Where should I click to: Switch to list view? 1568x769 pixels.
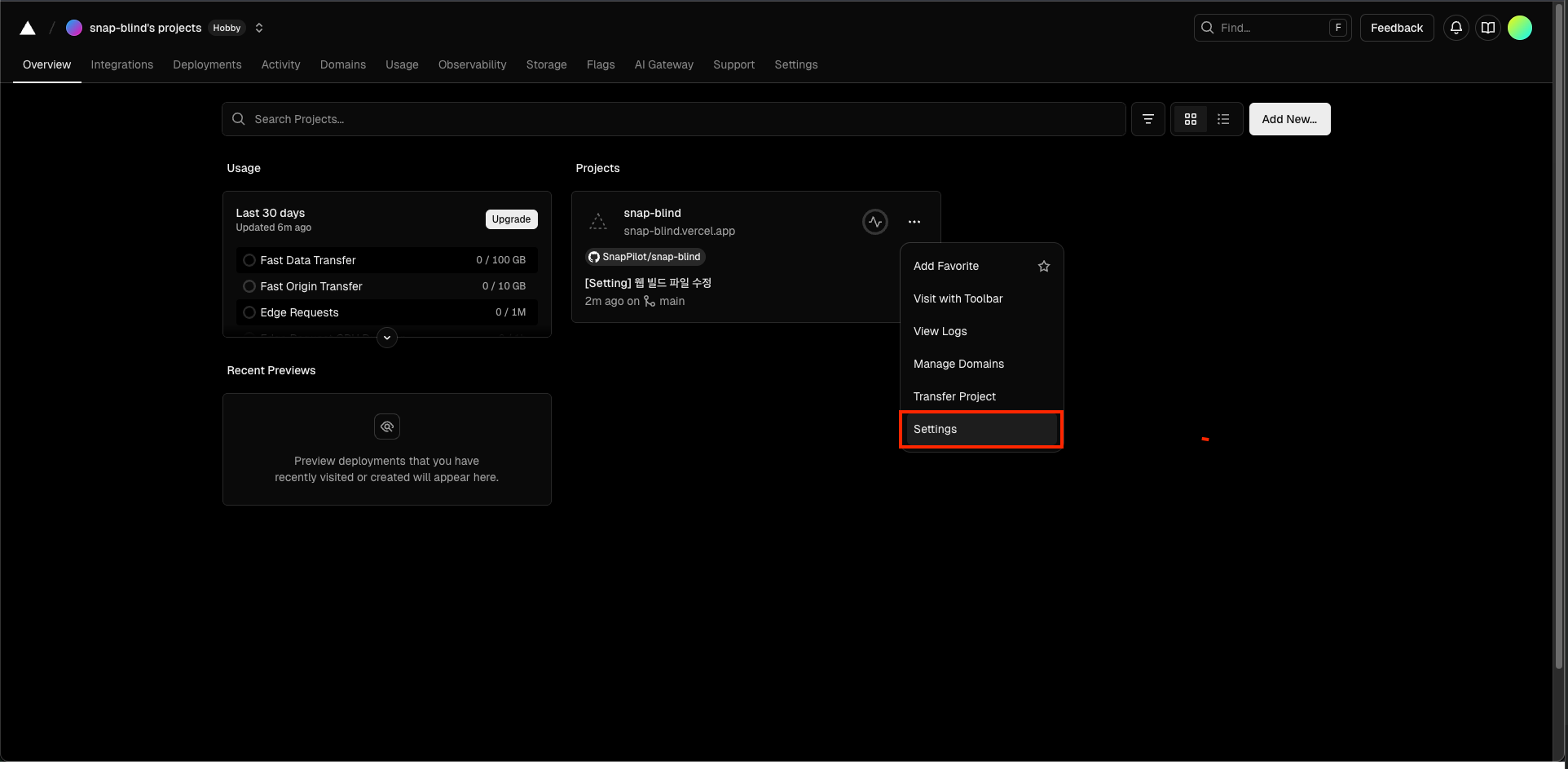[1223, 119]
